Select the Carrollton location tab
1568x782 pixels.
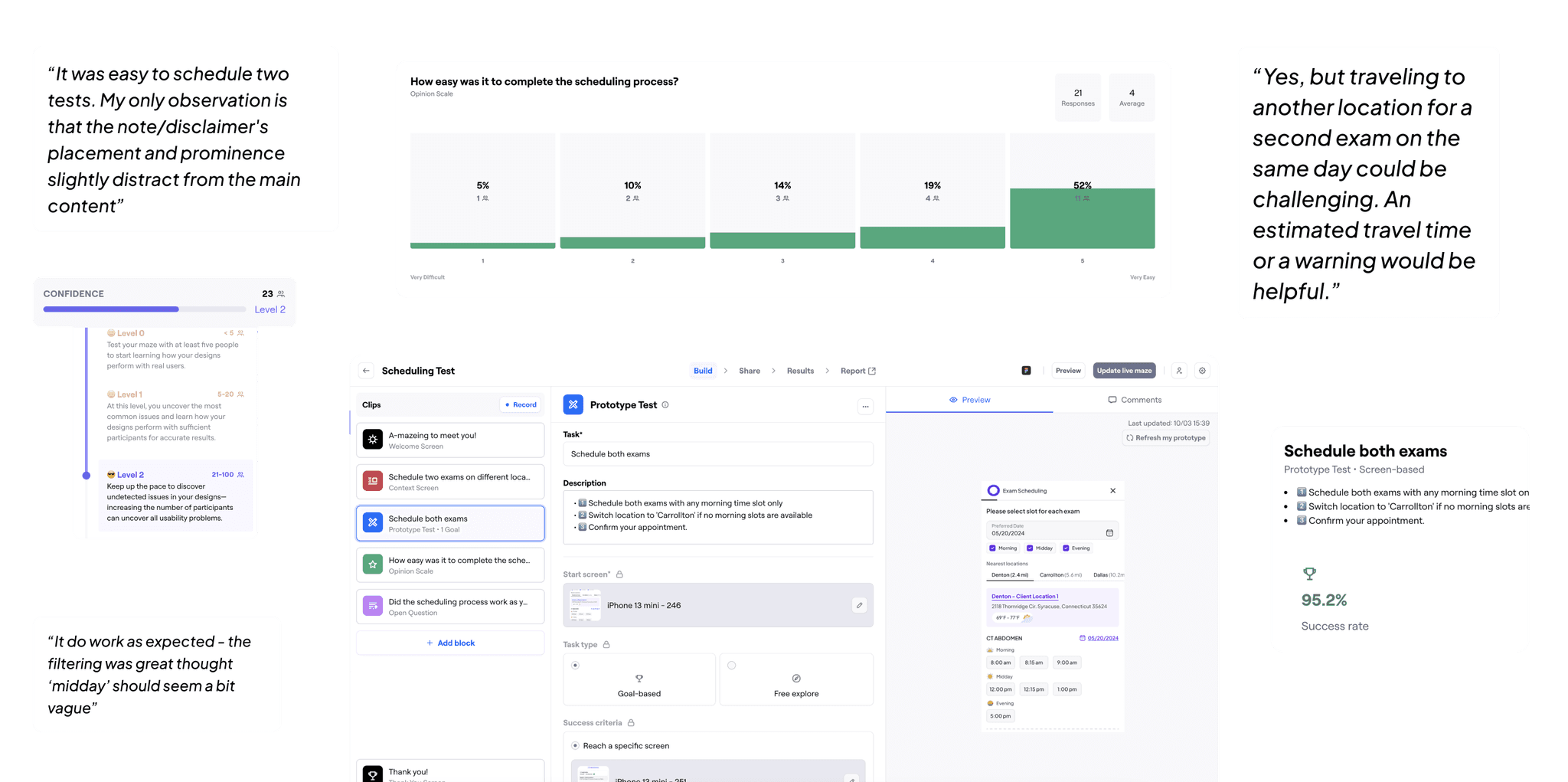[x=1061, y=575]
